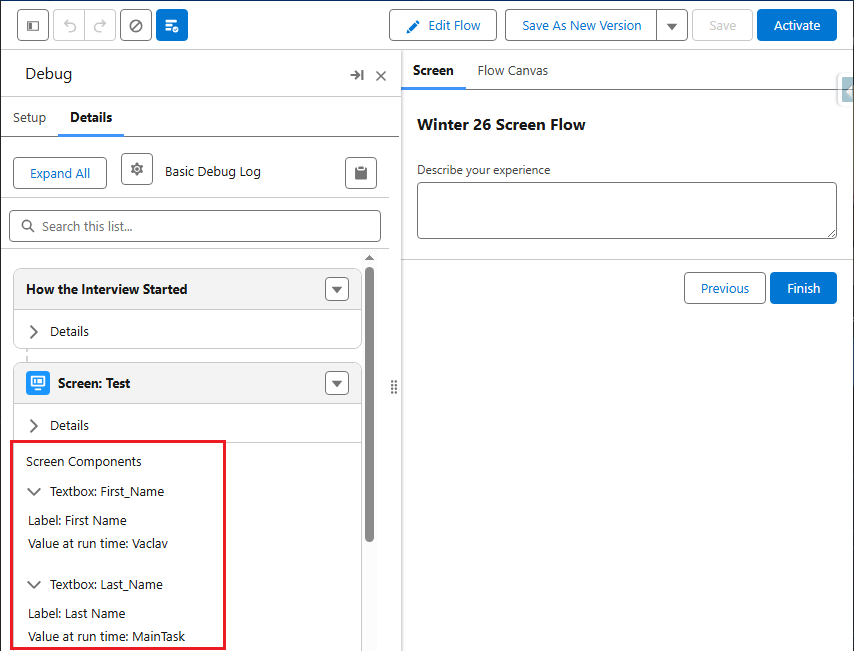Viewport: 854px width, 651px height.
Task: Open Save As New Version dropdown arrow
Action: (672, 26)
